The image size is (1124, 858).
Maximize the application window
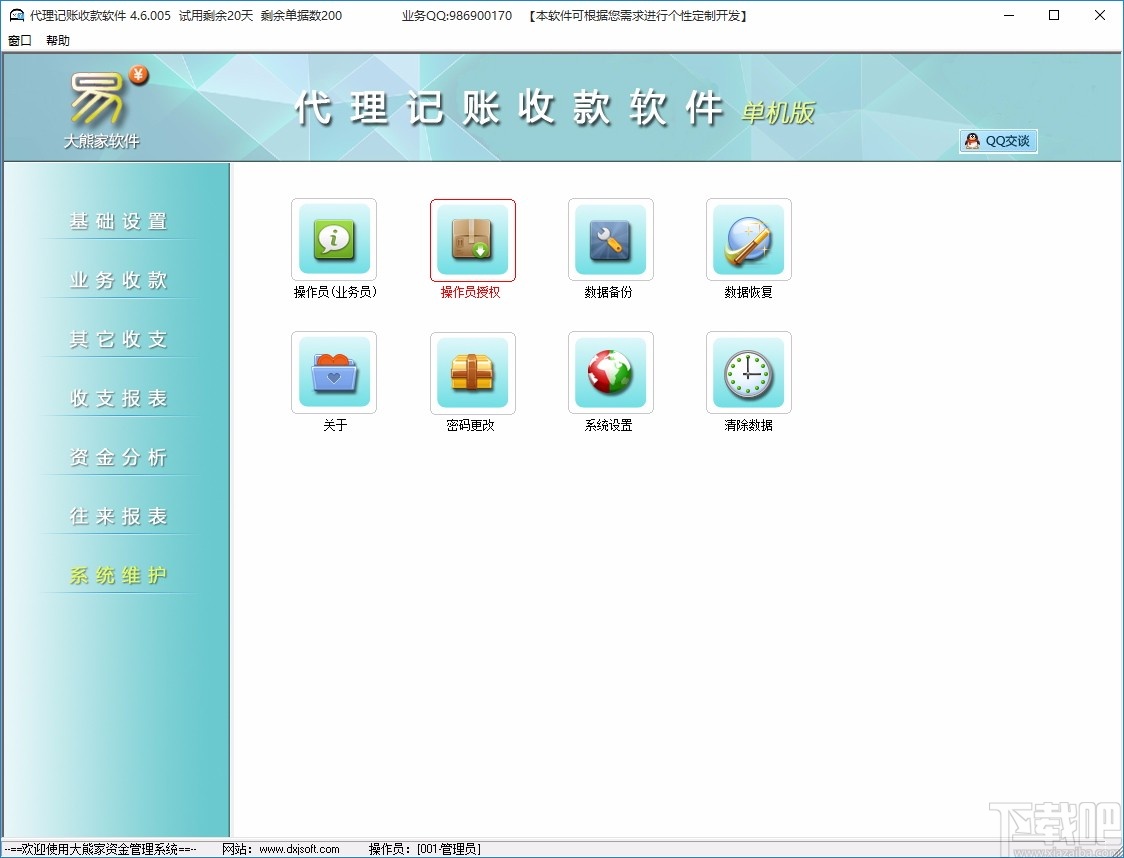tap(1054, 15)
